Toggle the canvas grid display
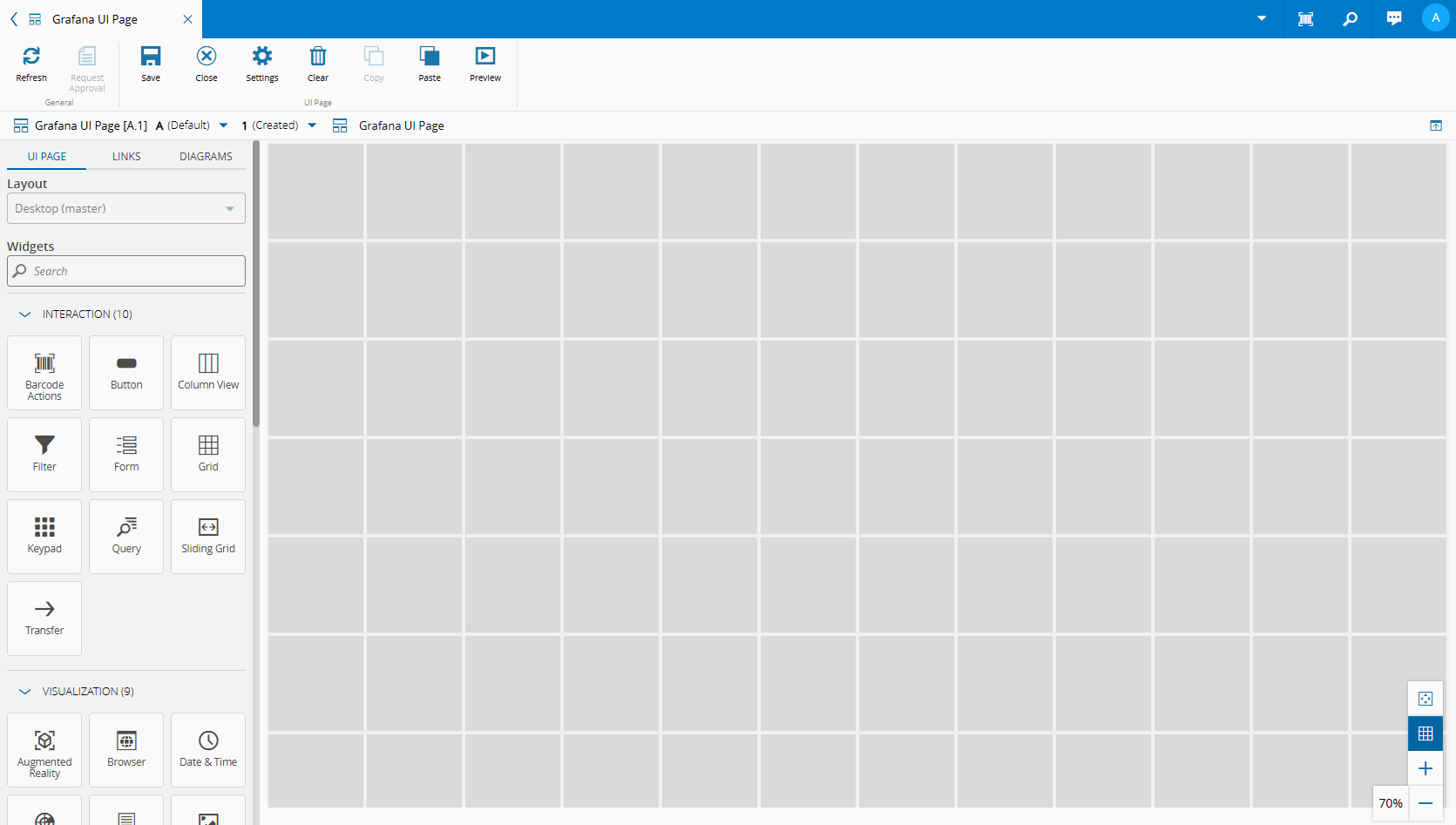The width and height of the screenshot is (1456, 825). (x=1426, y=734)
